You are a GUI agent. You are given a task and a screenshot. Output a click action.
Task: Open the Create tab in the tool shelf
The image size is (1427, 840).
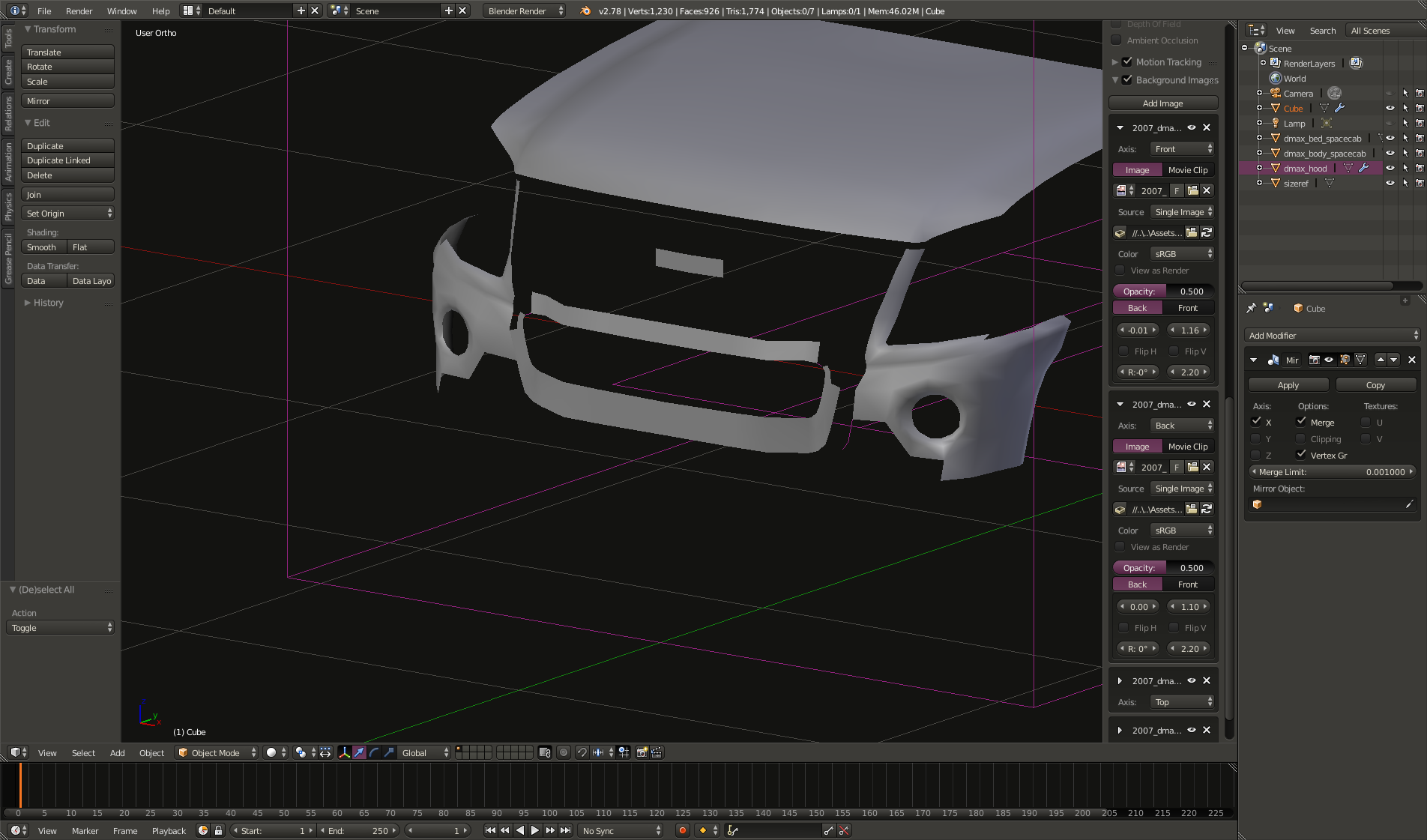8,71
